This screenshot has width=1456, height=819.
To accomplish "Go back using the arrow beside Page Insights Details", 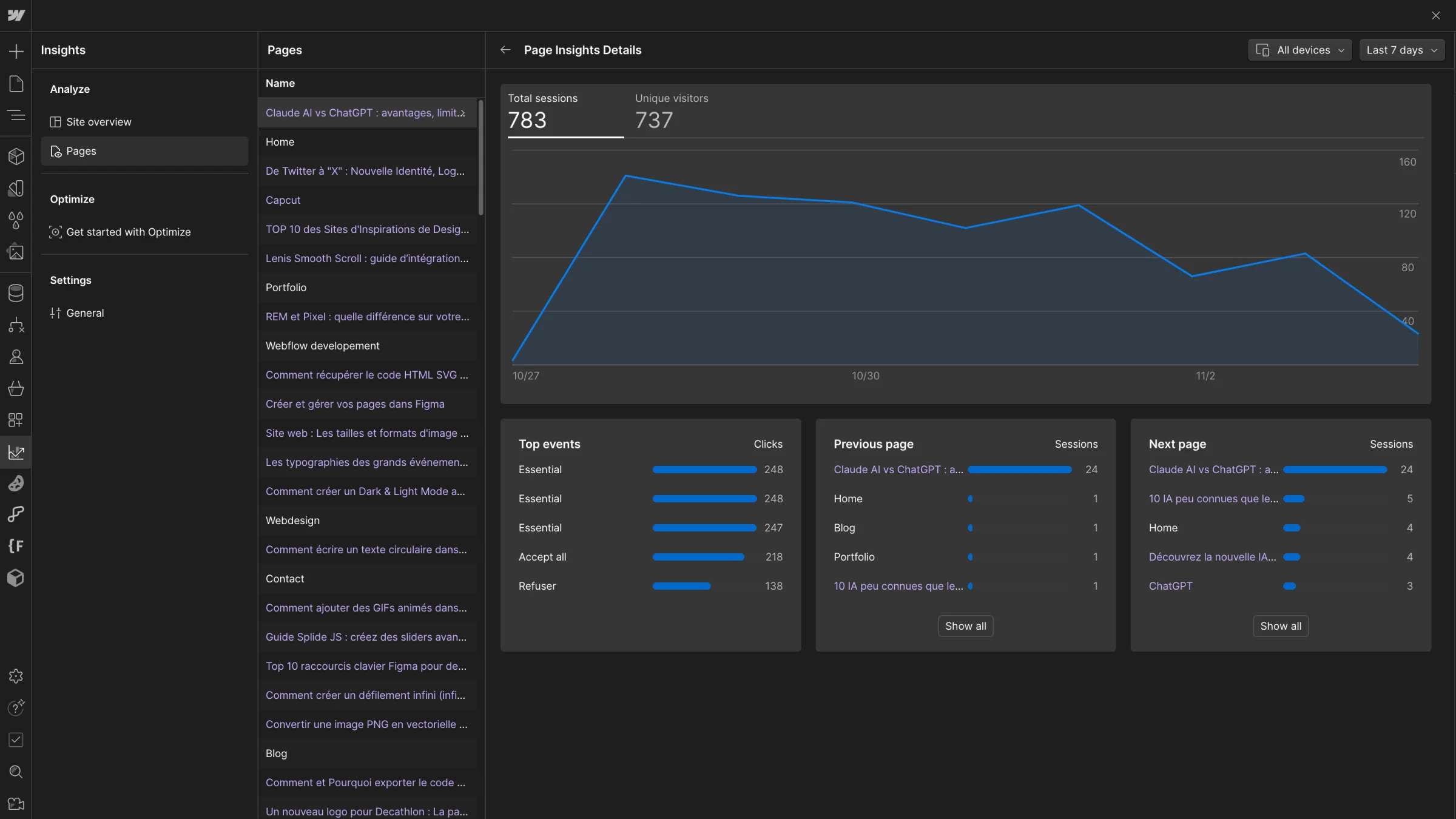I will (x=505, y=50).
